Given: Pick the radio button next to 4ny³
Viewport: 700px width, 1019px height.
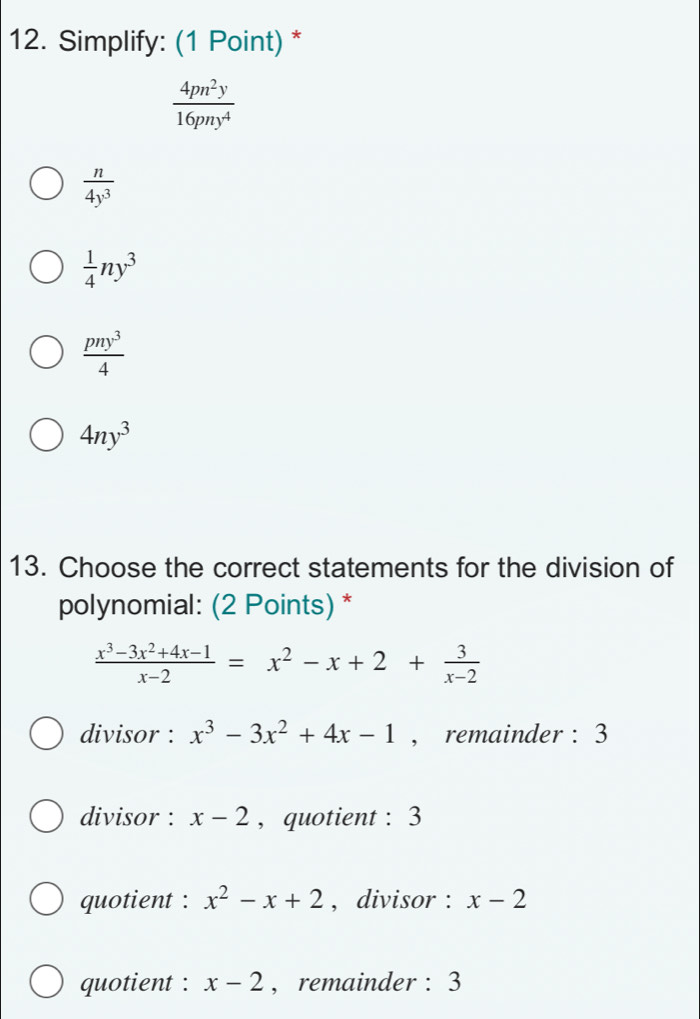Looking at the screenshot, I should [x=46, y=436].
